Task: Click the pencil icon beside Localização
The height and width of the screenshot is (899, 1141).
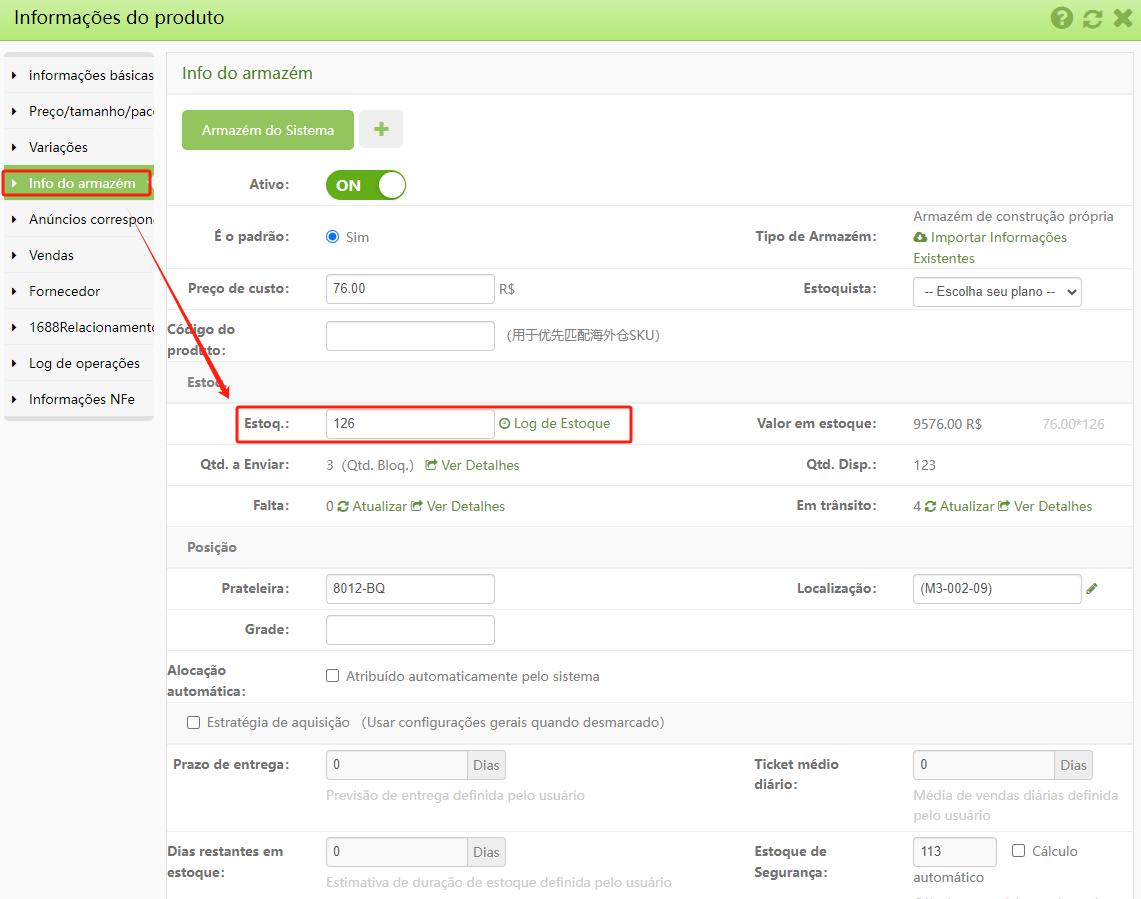Action: (1092, 589)
